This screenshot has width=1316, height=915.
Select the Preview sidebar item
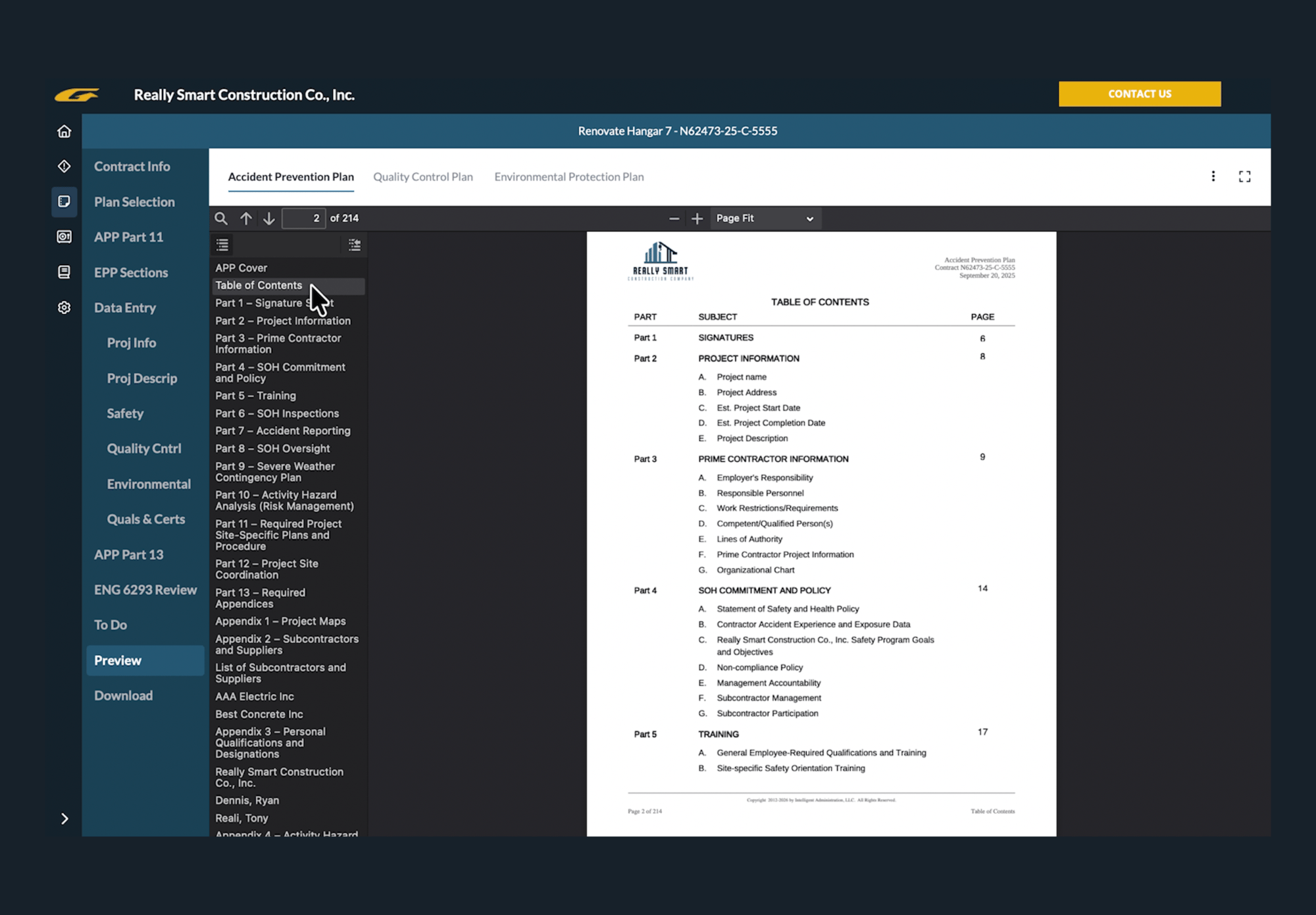pos(145,660)
